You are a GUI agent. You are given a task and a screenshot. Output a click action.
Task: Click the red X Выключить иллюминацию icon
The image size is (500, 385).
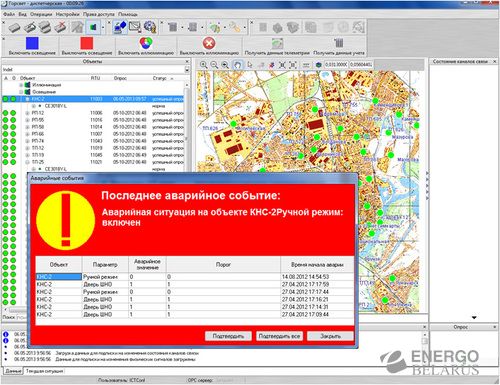209,43
